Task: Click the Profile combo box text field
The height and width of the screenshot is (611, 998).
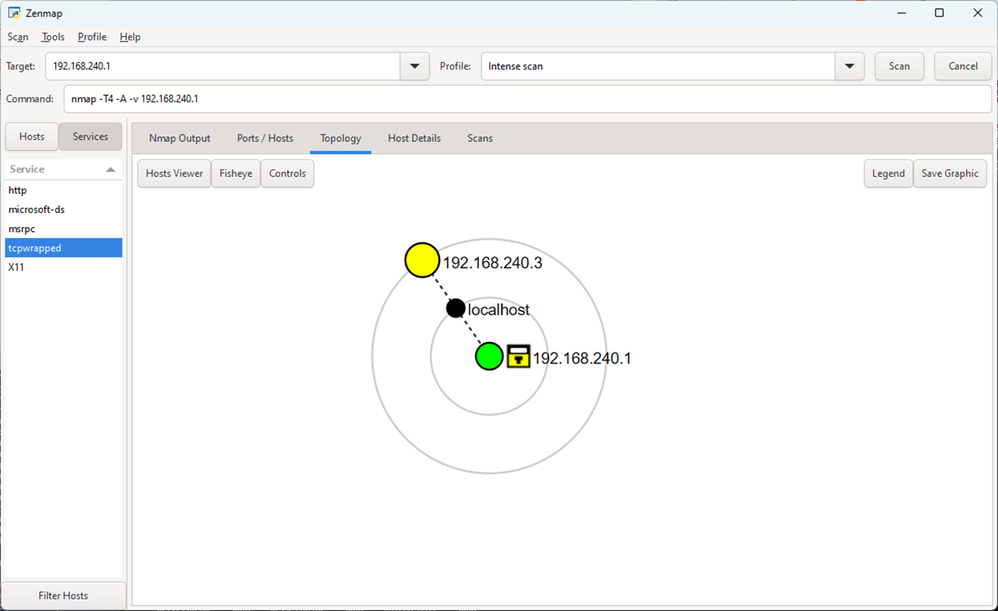Action: [x=658, y=66]
